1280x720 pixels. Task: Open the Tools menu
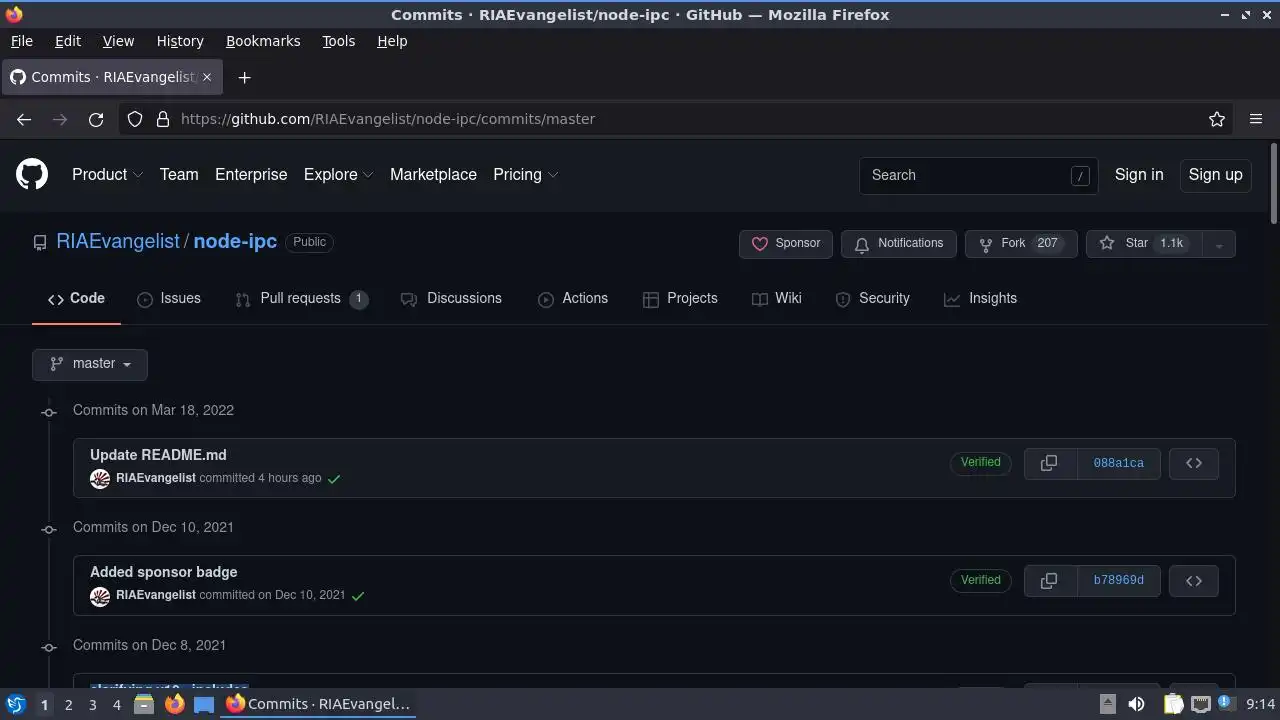[x=338, y=41]
